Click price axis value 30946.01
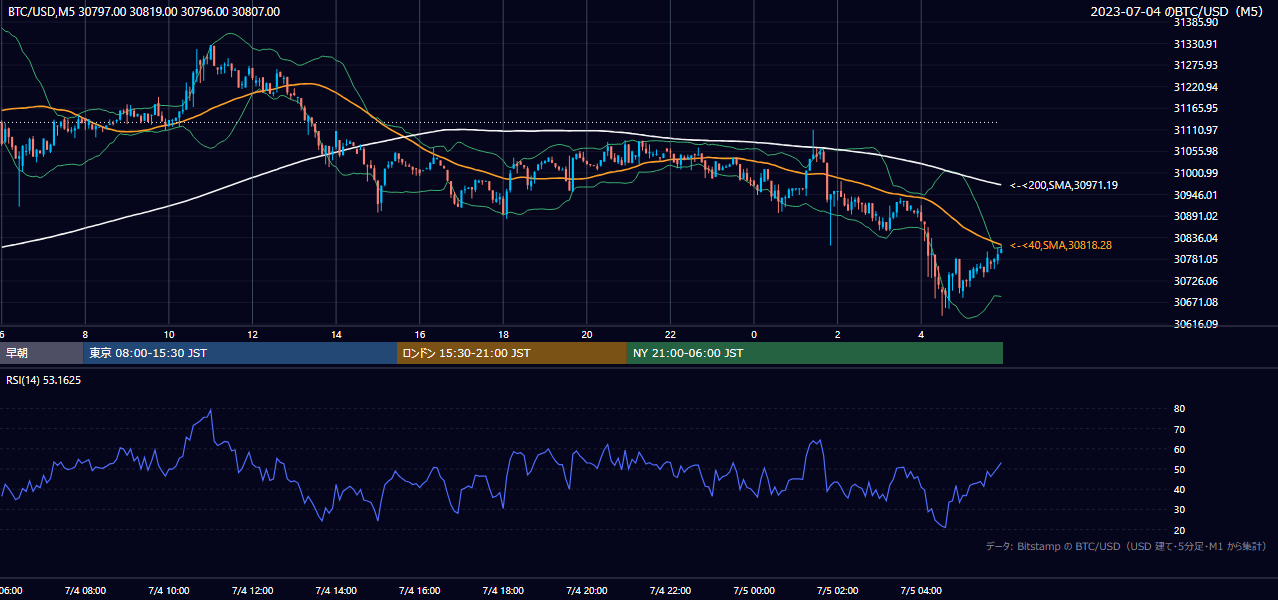Image resolution: width=1278 pixels, height=600 pixels. (x=1195, y=195)
